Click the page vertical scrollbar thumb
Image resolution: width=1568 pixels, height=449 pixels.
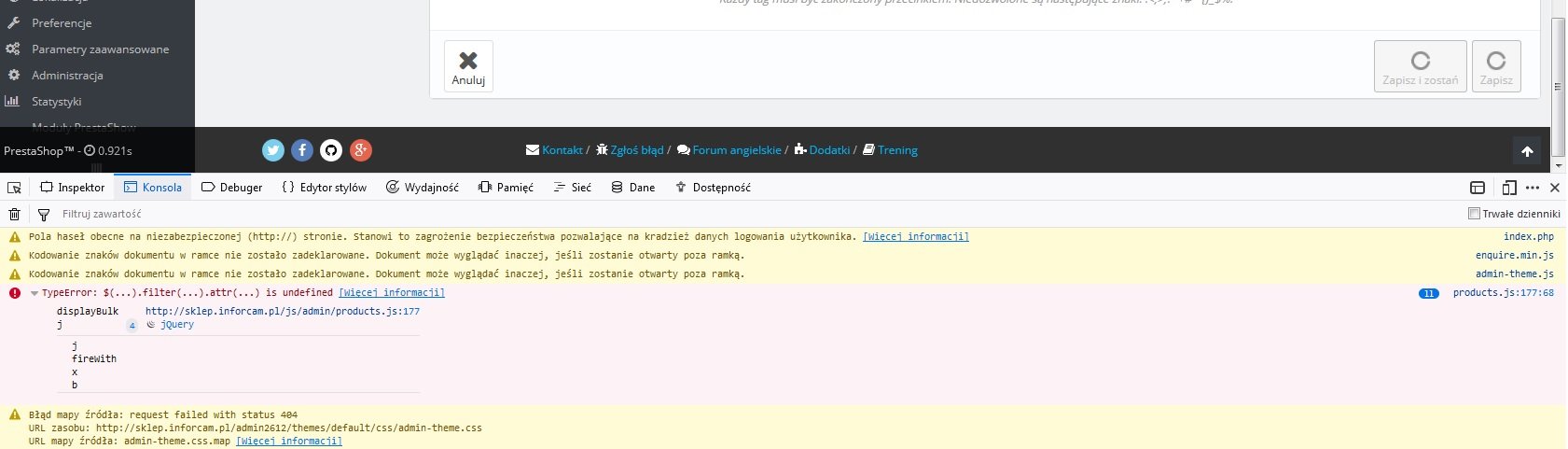click(x=1558, y=86)
